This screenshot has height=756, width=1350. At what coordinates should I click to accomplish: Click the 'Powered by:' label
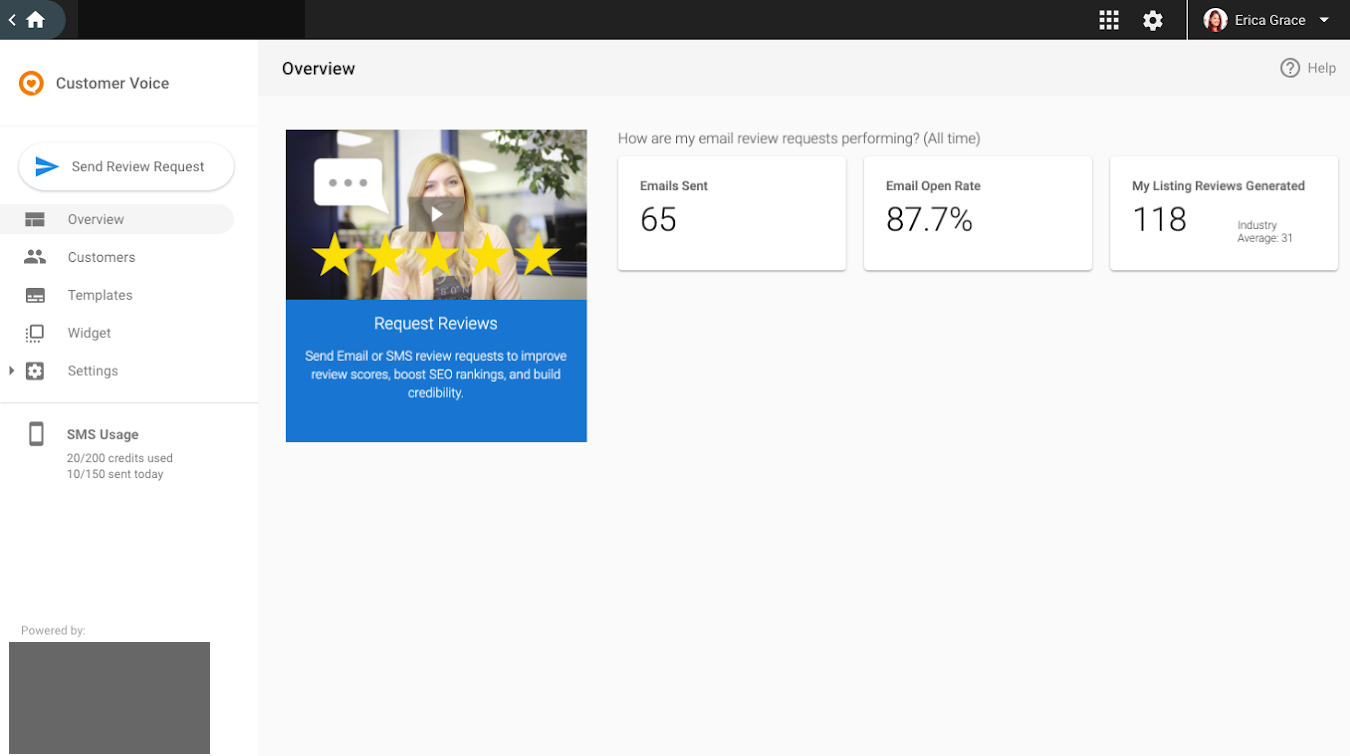tap(53, 631)
